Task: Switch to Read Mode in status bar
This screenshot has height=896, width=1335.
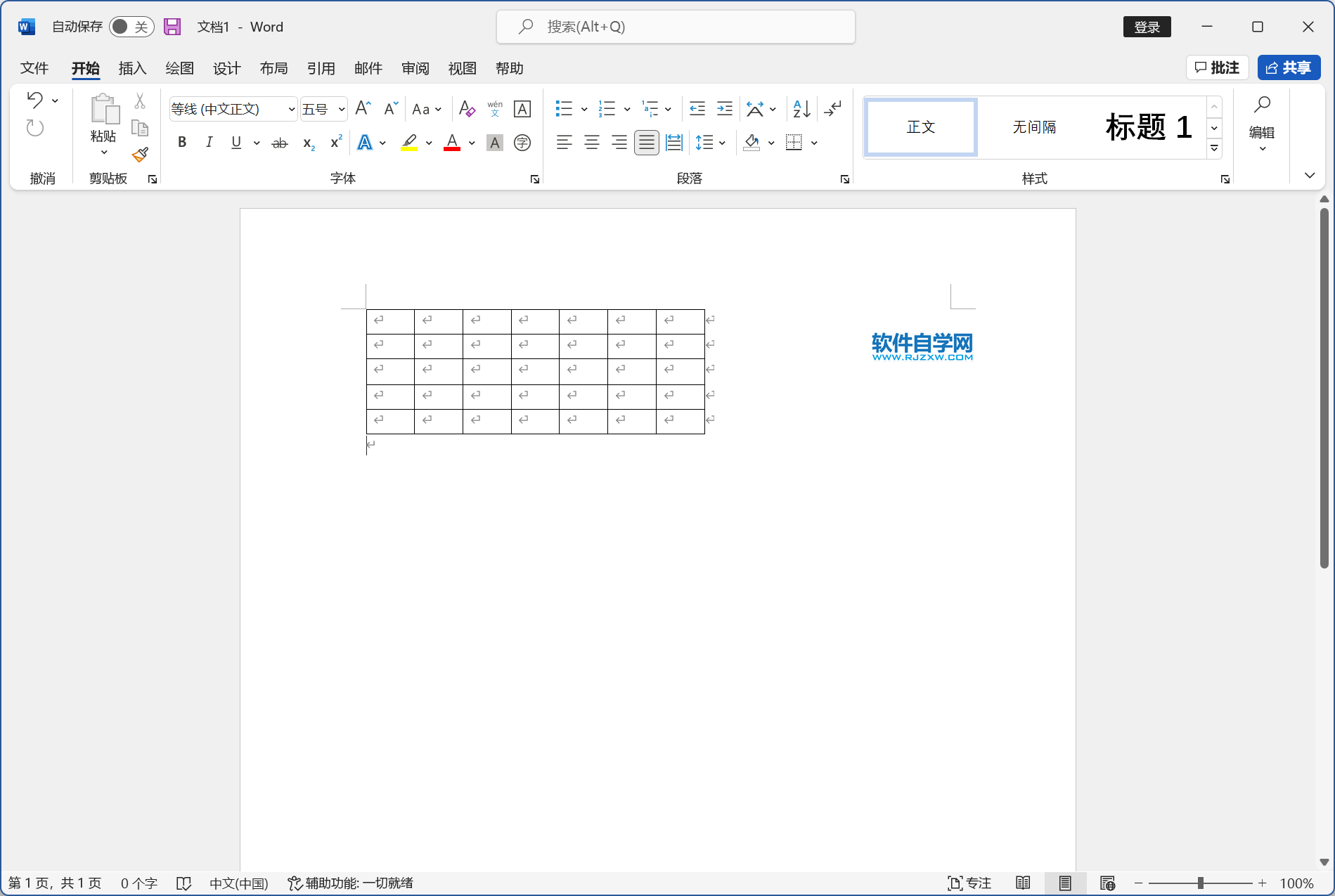Action: pos(1023,883)
